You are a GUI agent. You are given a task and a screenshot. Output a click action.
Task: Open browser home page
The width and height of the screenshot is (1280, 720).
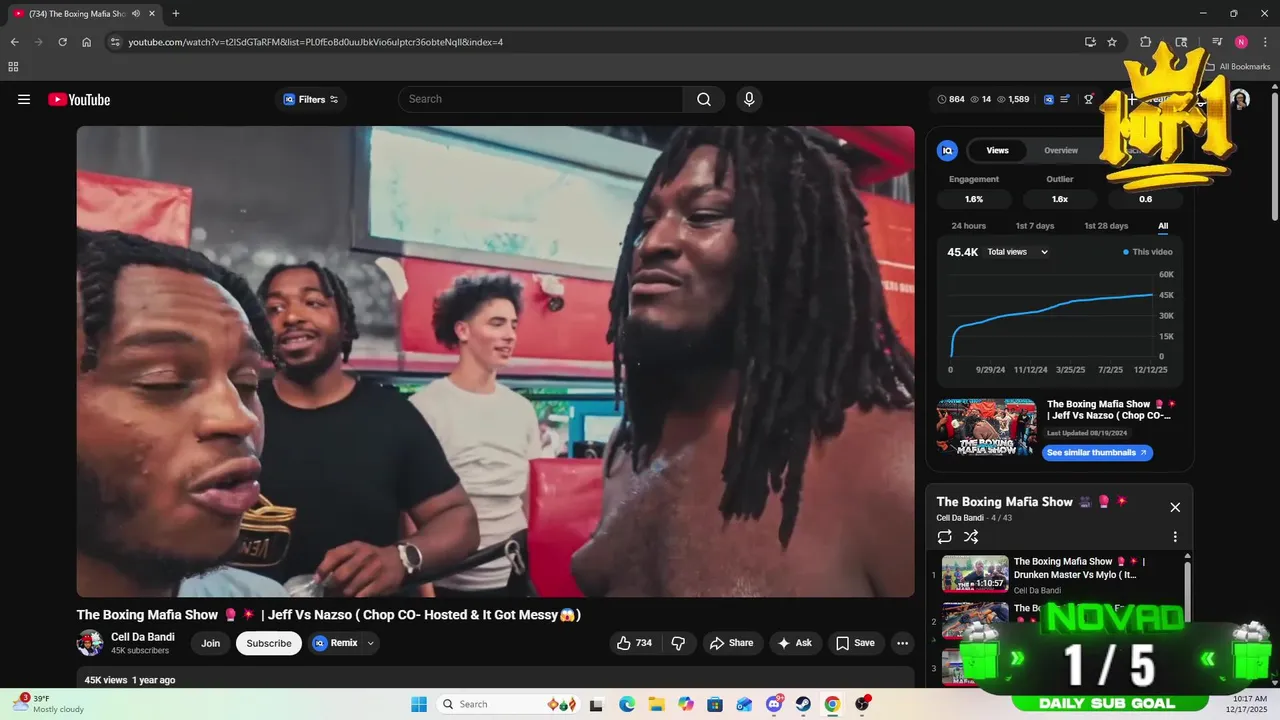[x=87, y=42]
